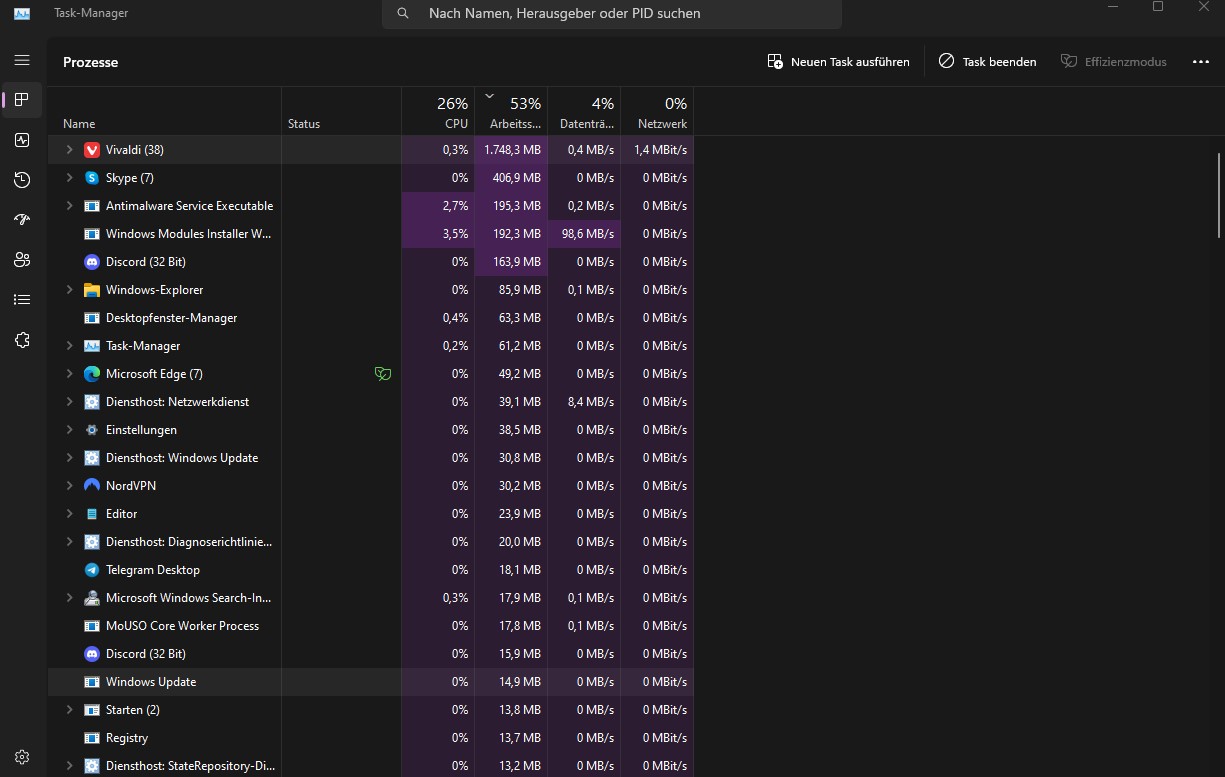Screen dimensions: 1225x777
Task: Click the Task-Manager process row icon
Action: [x=92, y=346]
